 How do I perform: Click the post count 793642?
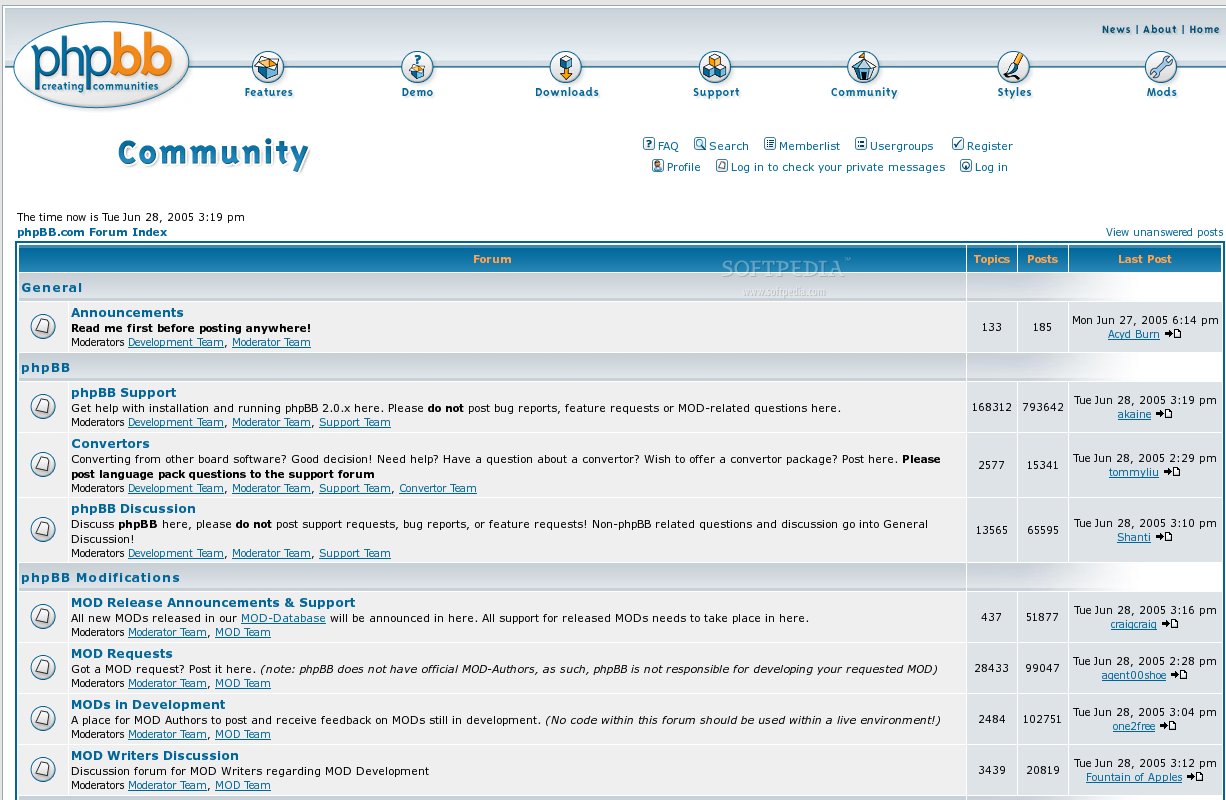click(1043, 407)
